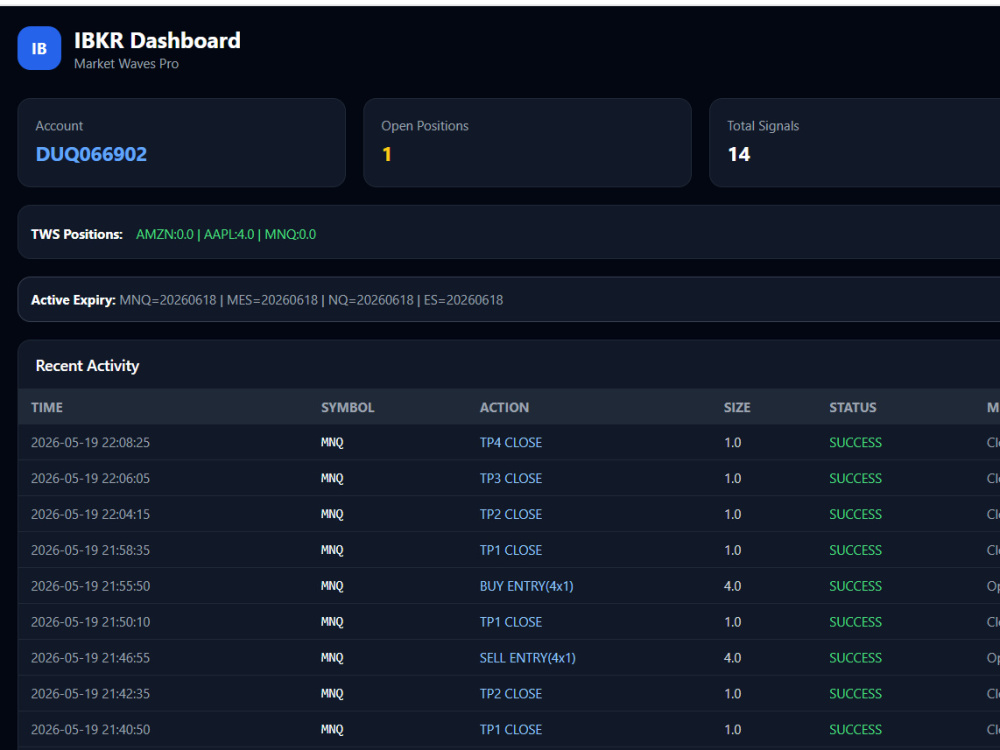Viewport: 1000px width, 750px height.
Task: Click the SELL ENTRY(4x1) action
Action: coord(527,658)
